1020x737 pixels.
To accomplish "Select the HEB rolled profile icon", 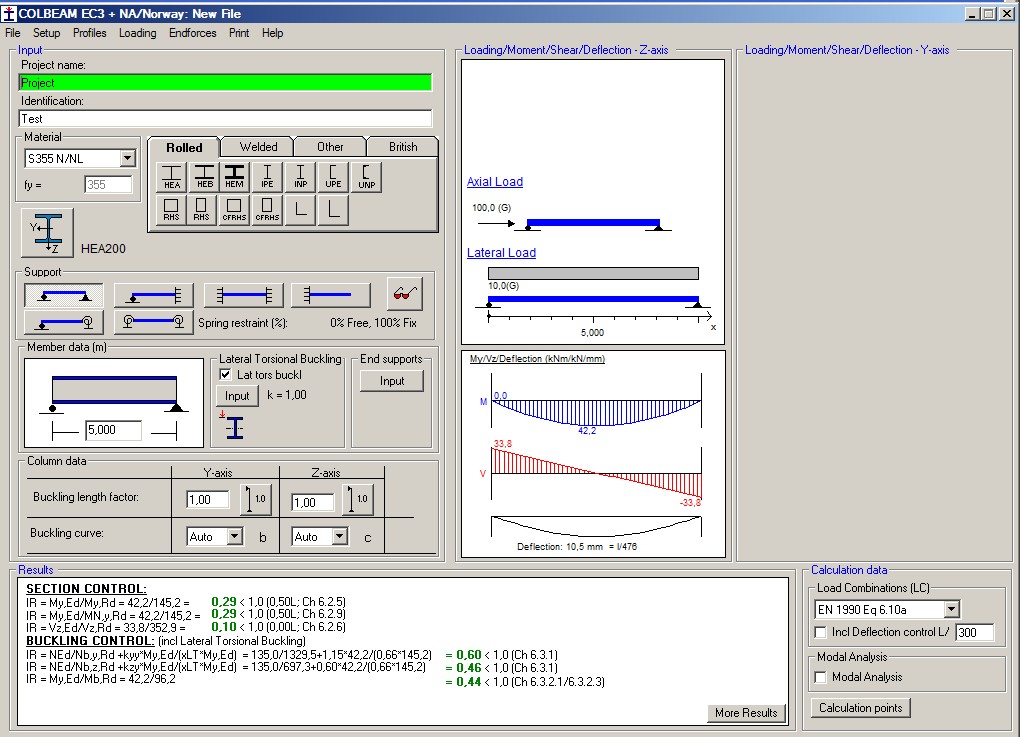I will pos(204,176).
